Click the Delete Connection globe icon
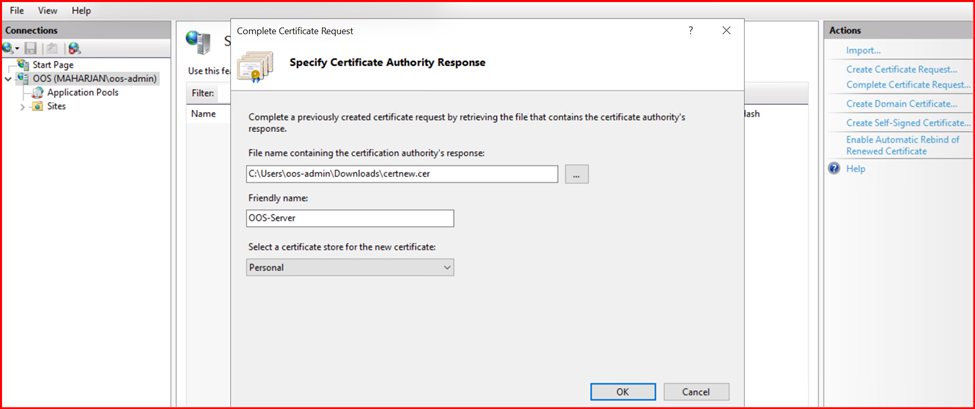 [x=74, y=48]
